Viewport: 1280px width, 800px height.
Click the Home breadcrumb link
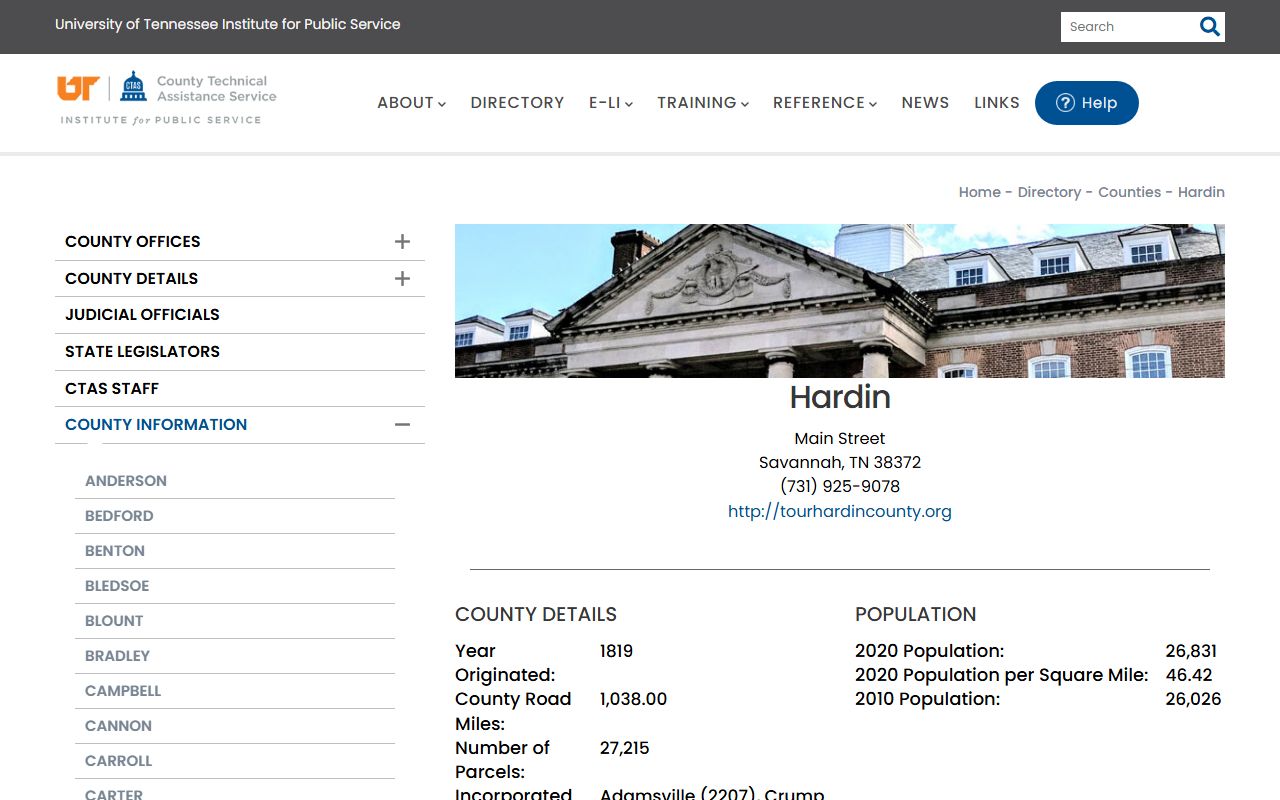point(979,192)
